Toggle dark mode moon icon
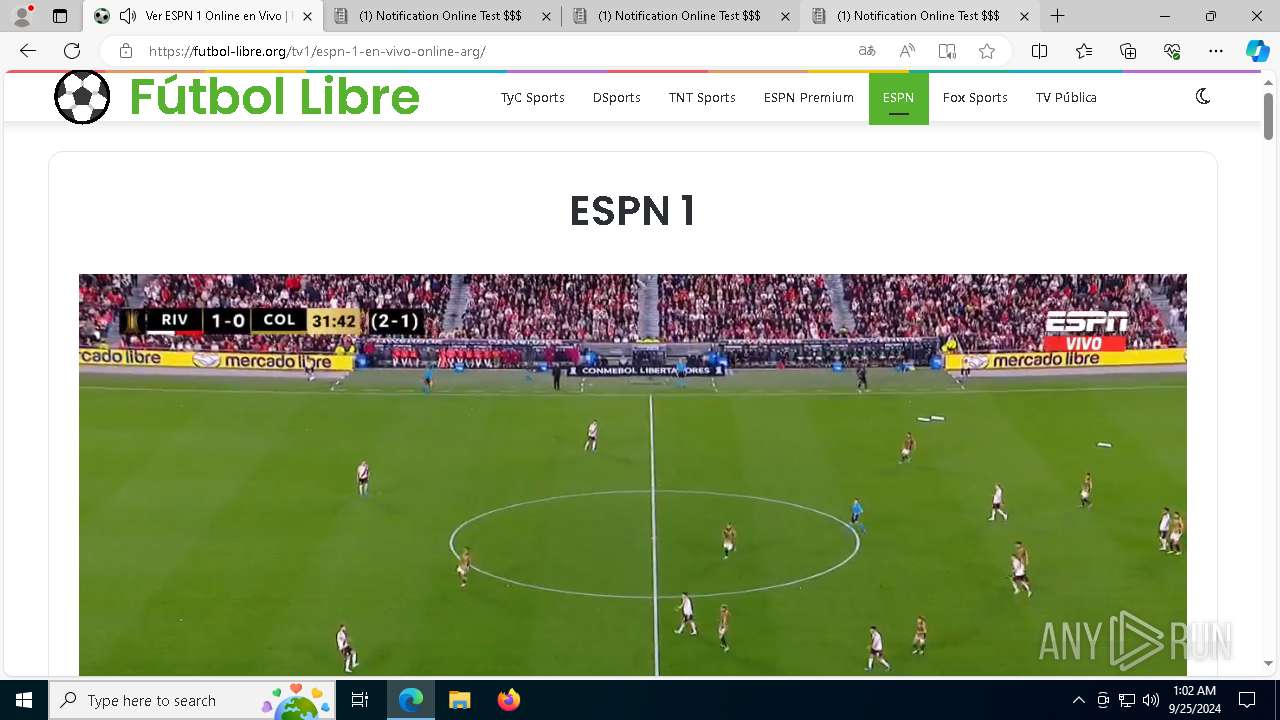The image size is (1280, 720). click(x=1203, y=96)
